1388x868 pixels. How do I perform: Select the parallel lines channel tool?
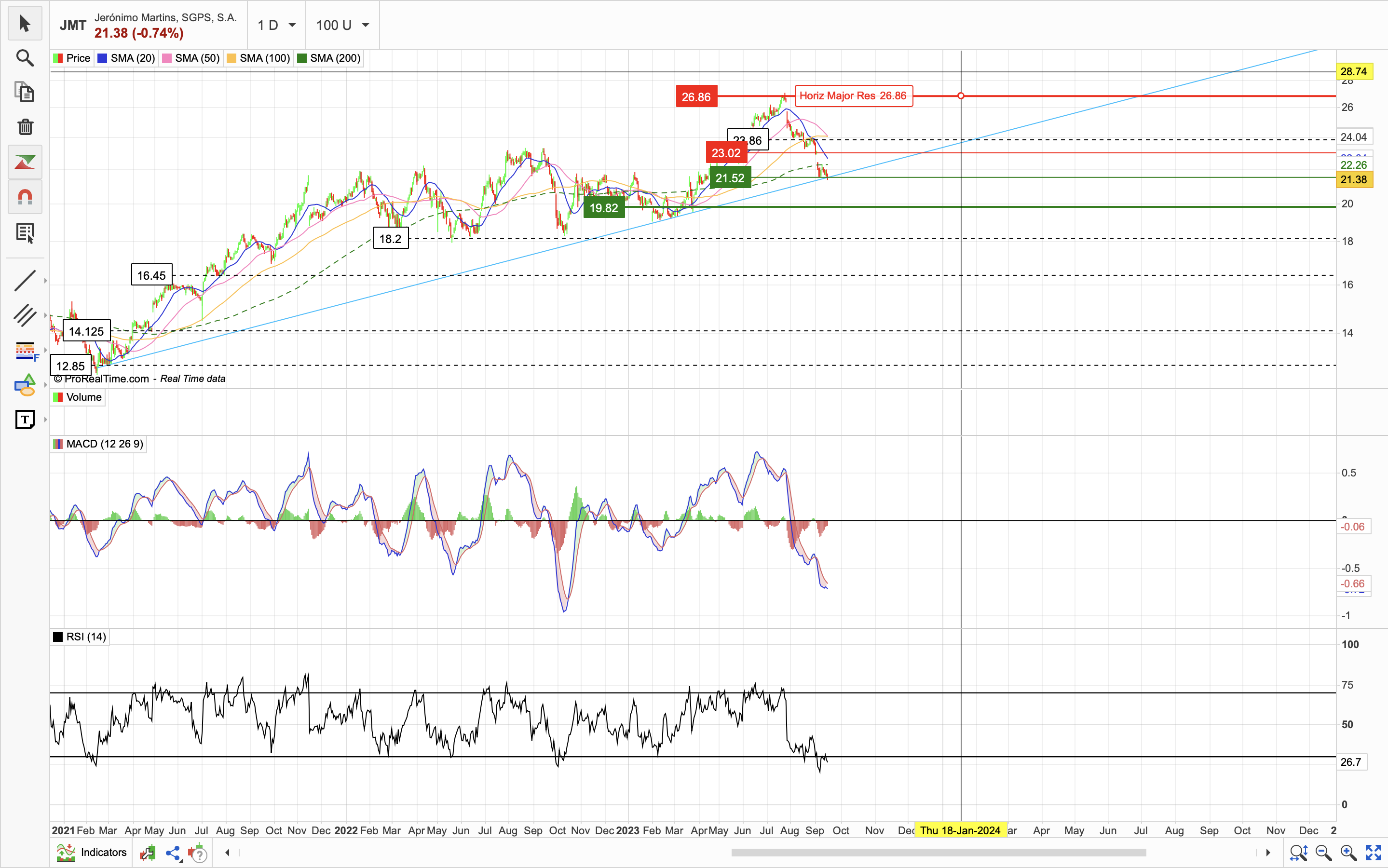pyautogui.click(x=25, y=315)
